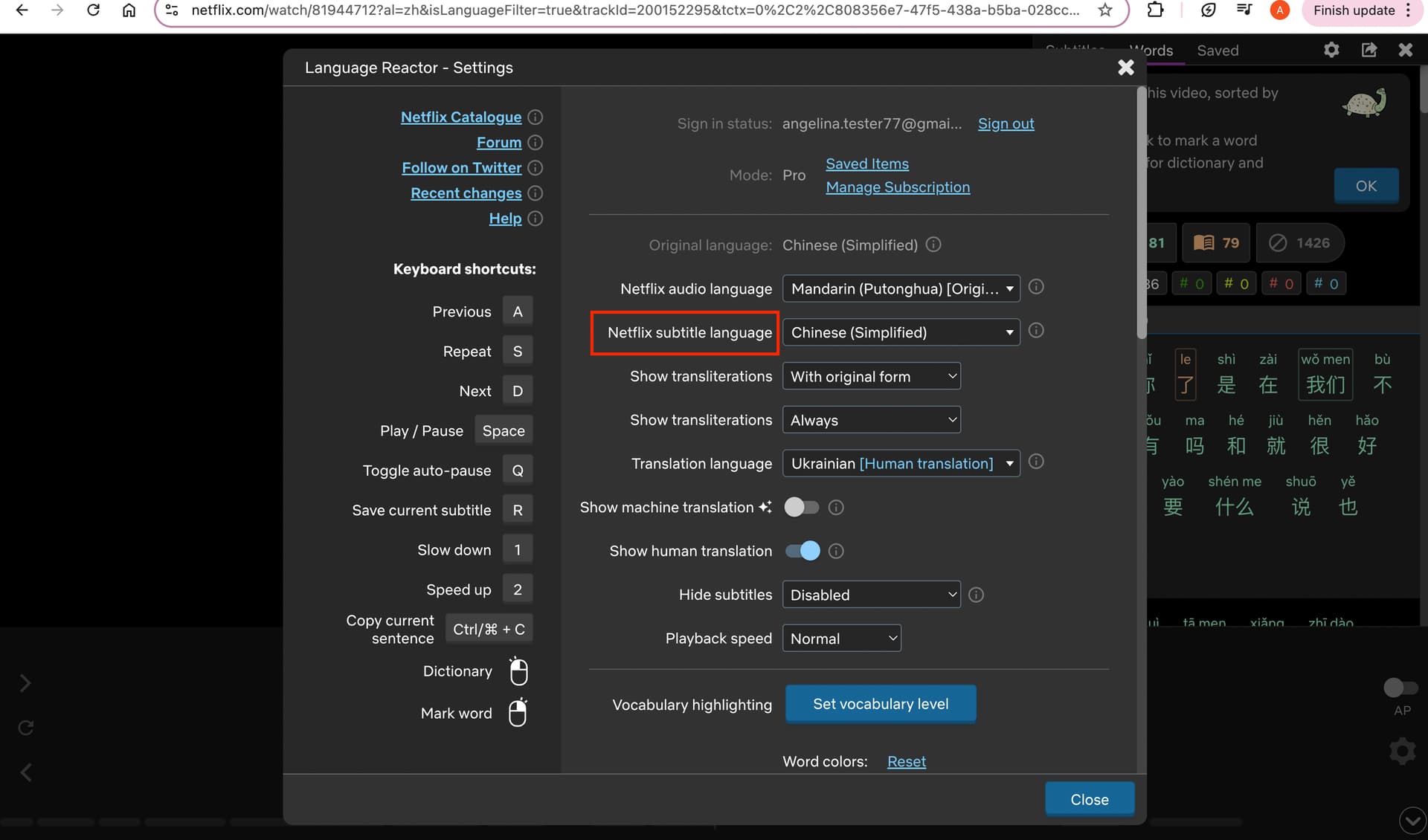Screen dimensions: 1428x840
Task: Toggle the AP auto-pause switch
Action: pos(1401,688)
